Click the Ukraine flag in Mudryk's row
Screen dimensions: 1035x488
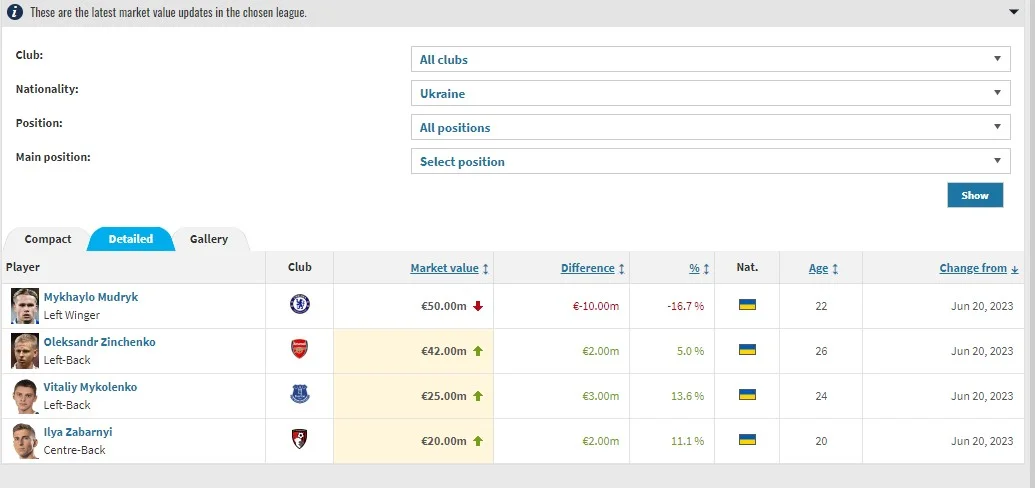[746, 305]
